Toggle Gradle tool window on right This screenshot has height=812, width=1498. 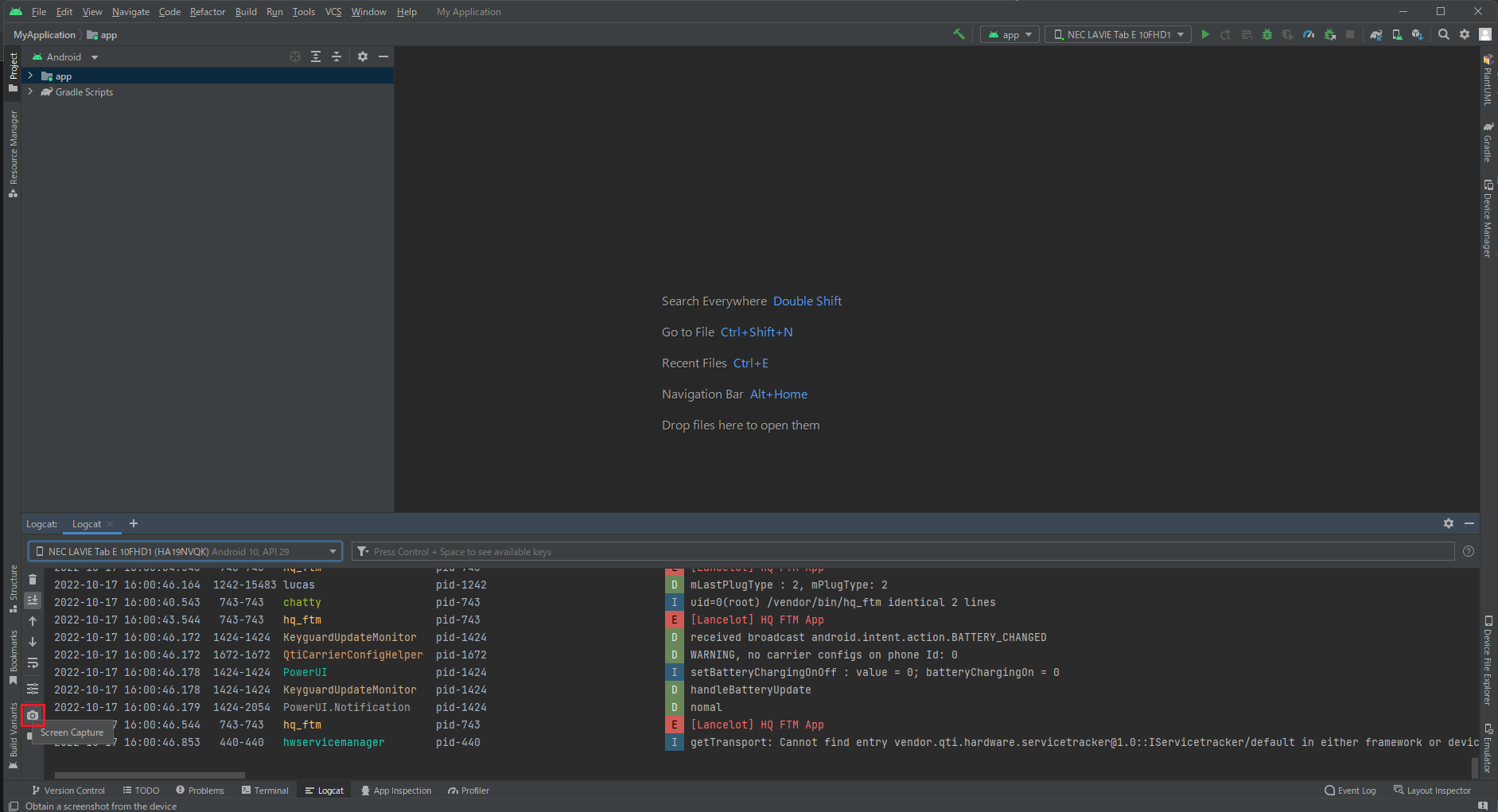click(1487, 142)
